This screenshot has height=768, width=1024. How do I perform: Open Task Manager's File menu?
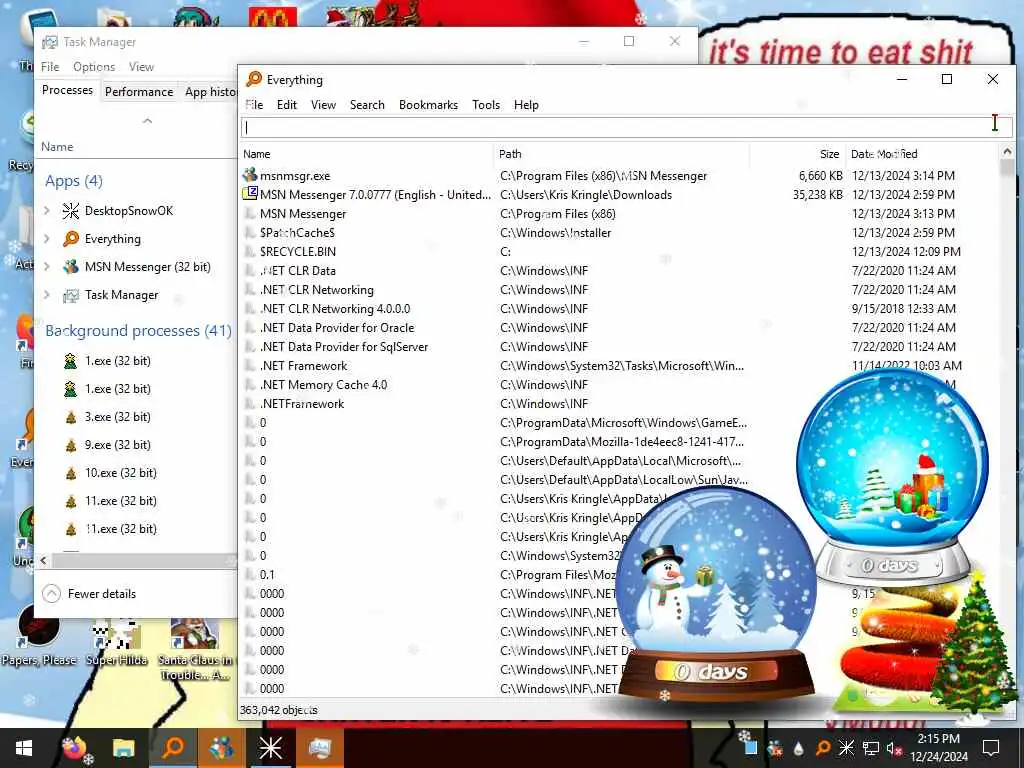50,67
